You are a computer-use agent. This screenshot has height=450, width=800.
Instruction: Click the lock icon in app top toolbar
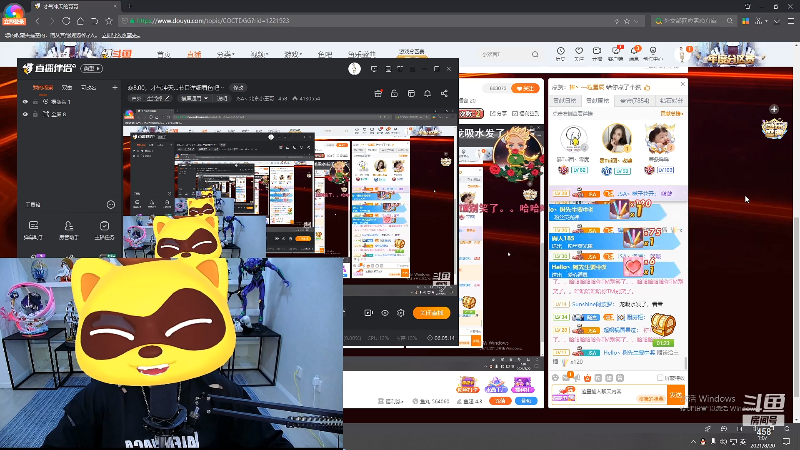[x=394, y=93]
